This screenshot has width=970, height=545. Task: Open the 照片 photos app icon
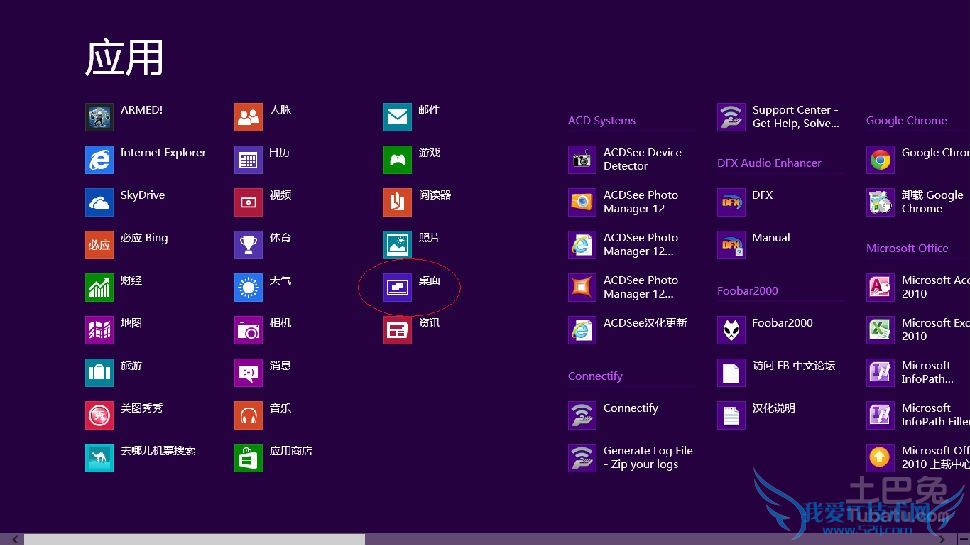click(x=397, y=245)
